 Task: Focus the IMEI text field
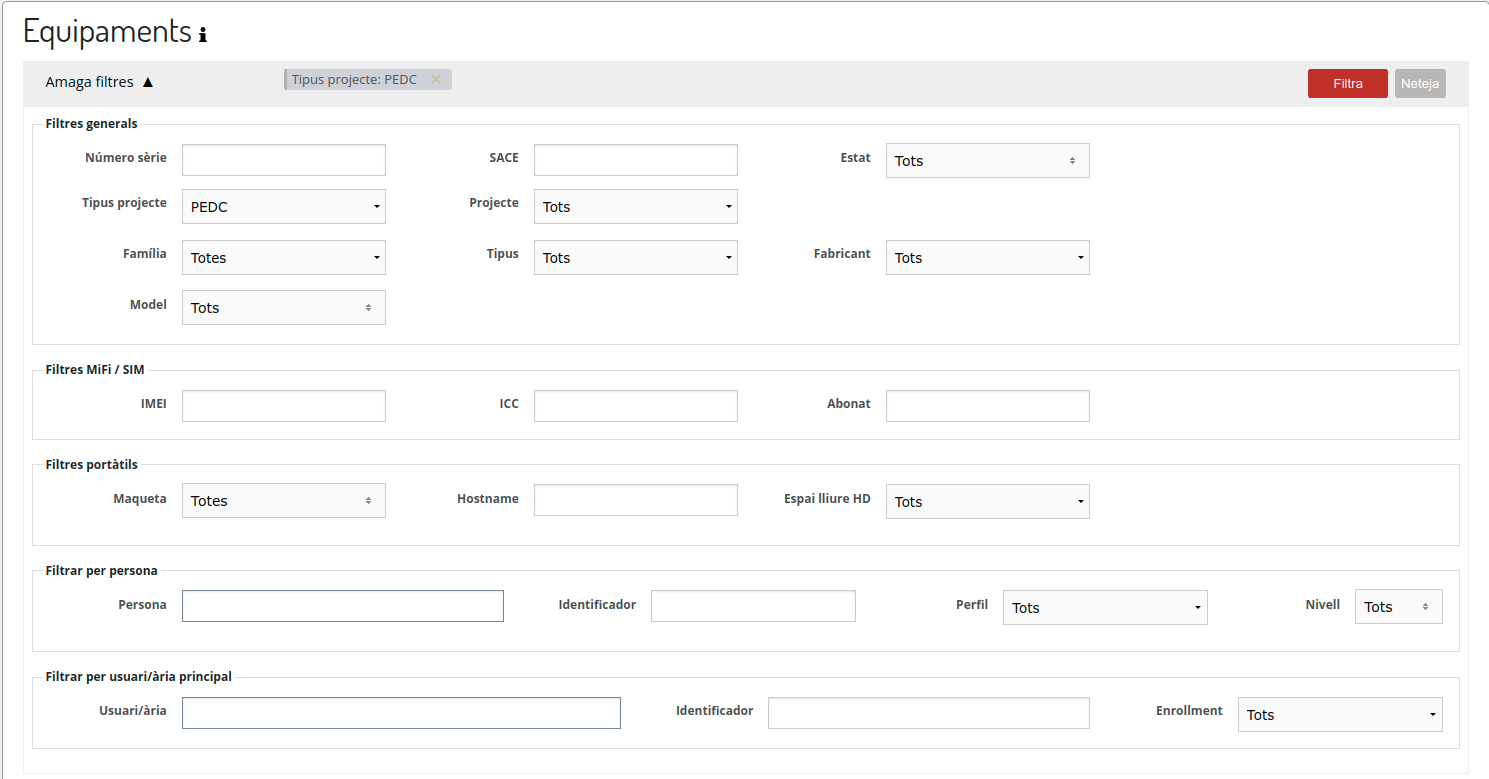tap(284, 406)
